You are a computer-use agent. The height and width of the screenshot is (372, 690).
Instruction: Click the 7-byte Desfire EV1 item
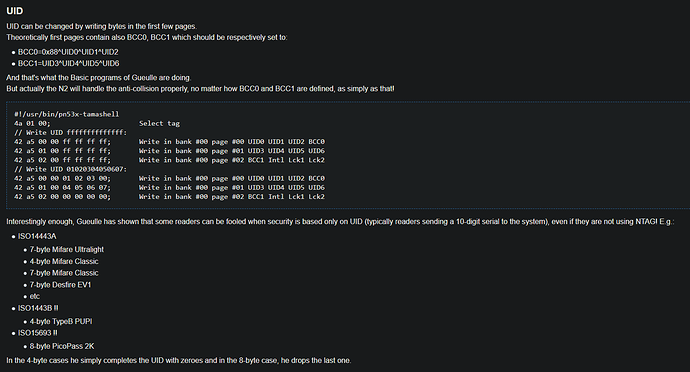(x=60, y=285)
